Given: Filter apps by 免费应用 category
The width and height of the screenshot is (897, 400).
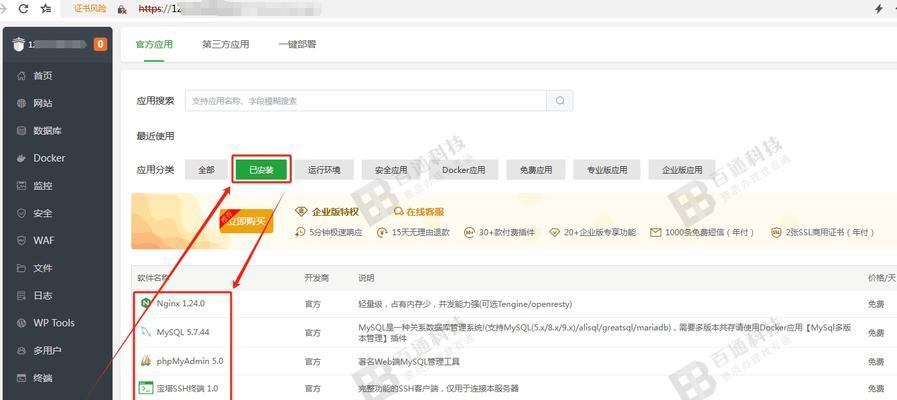Looking at the screenshot, I should 536,170.
